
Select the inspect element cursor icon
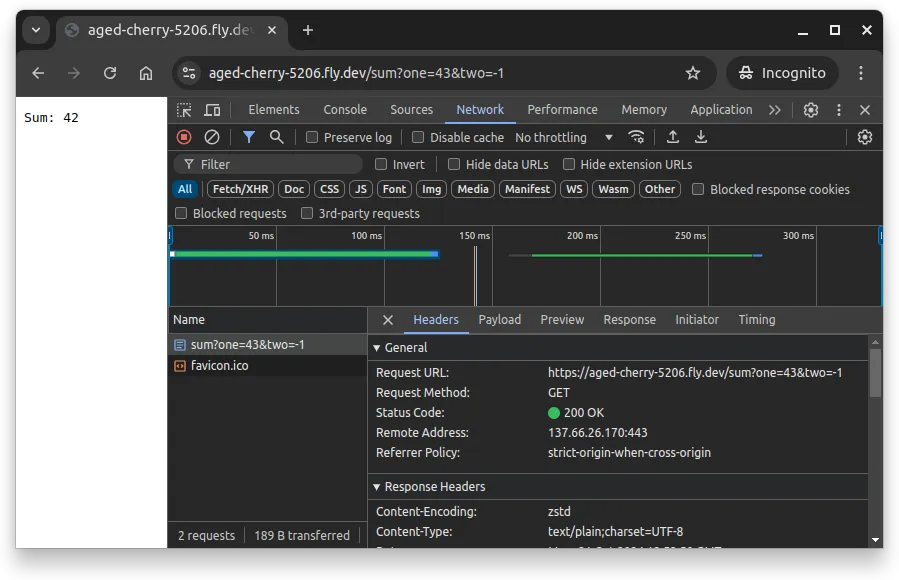coord(182,109)
